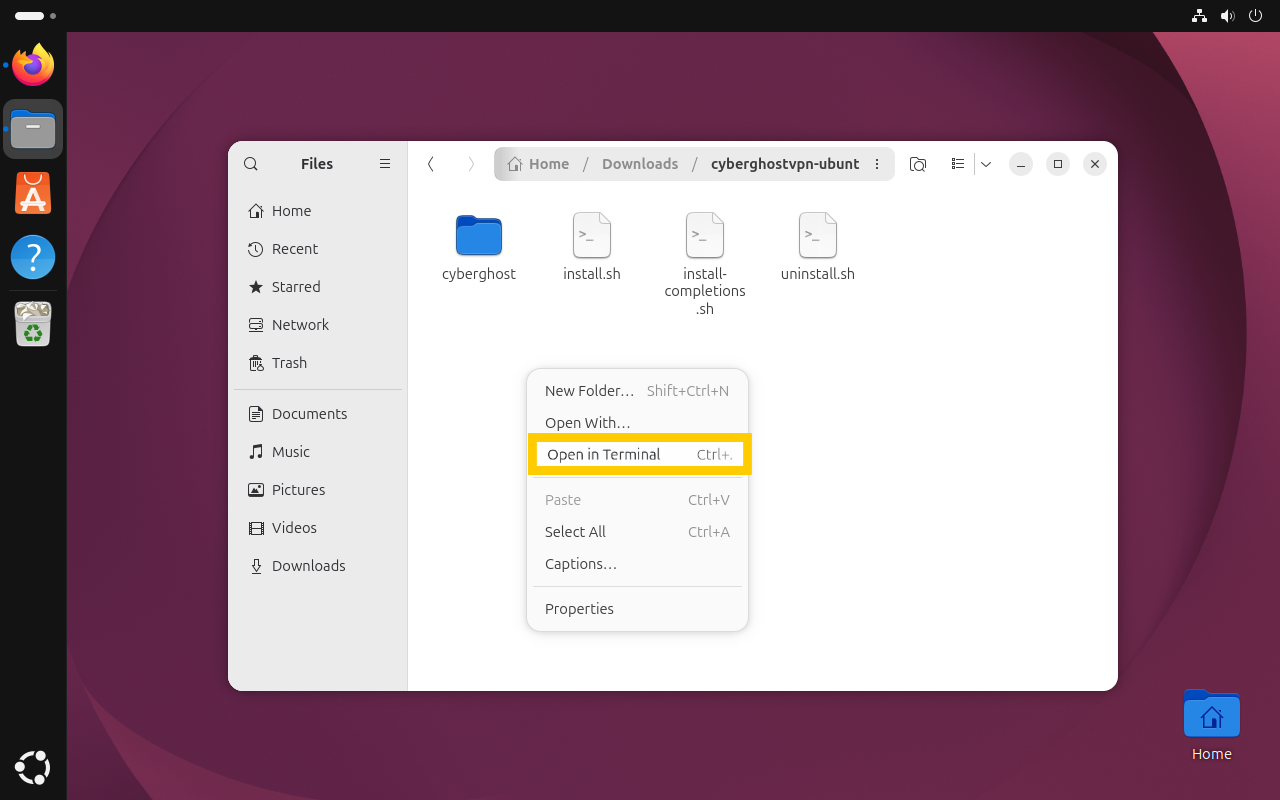The image size is (1280, 800).
Task: Click the volume icon in top bar
Action: [1228, 16]
